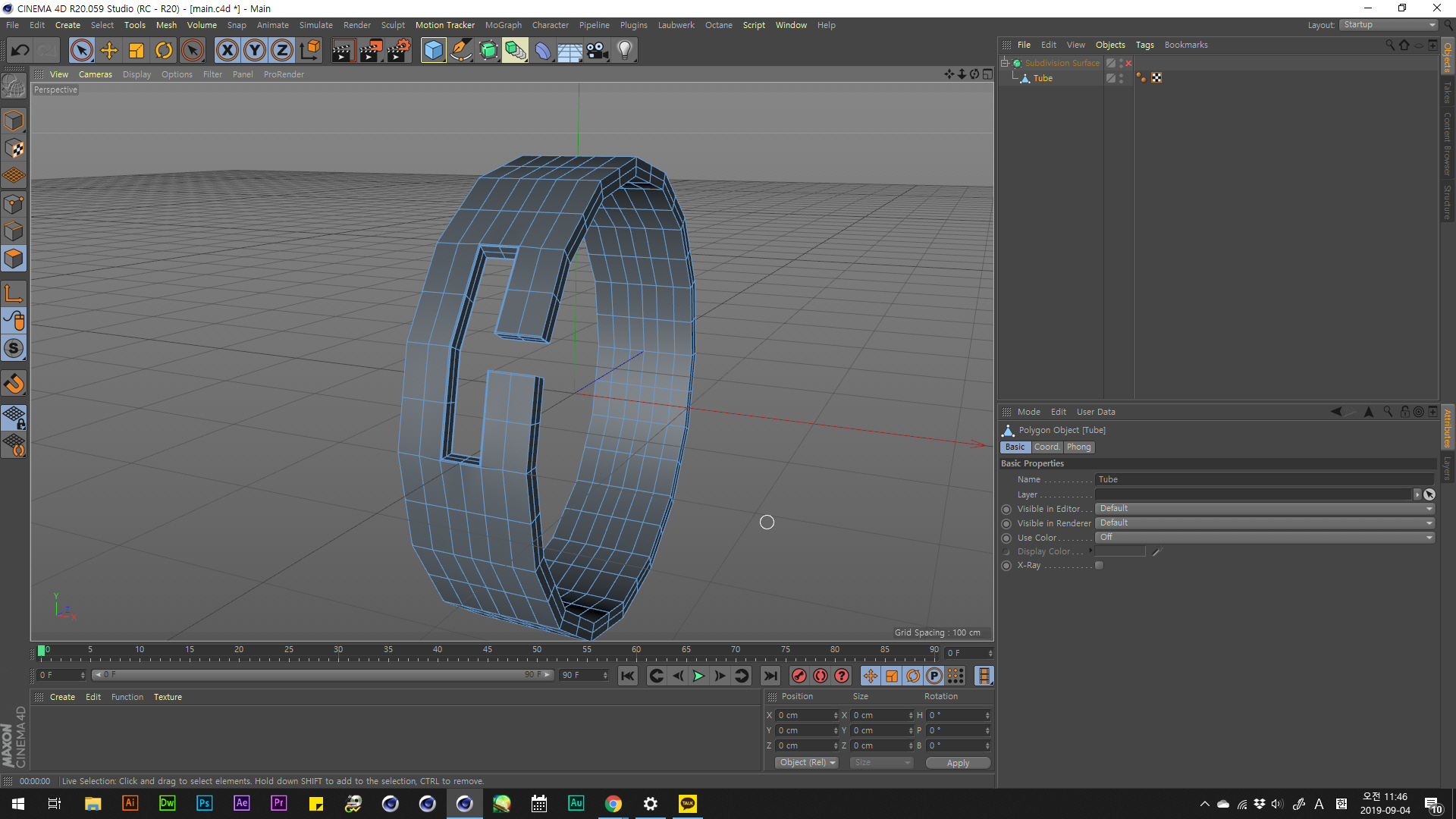Open Visible in Renderer dropdown
This screenshot has height=819, width=1456.
pos(1265,523)
